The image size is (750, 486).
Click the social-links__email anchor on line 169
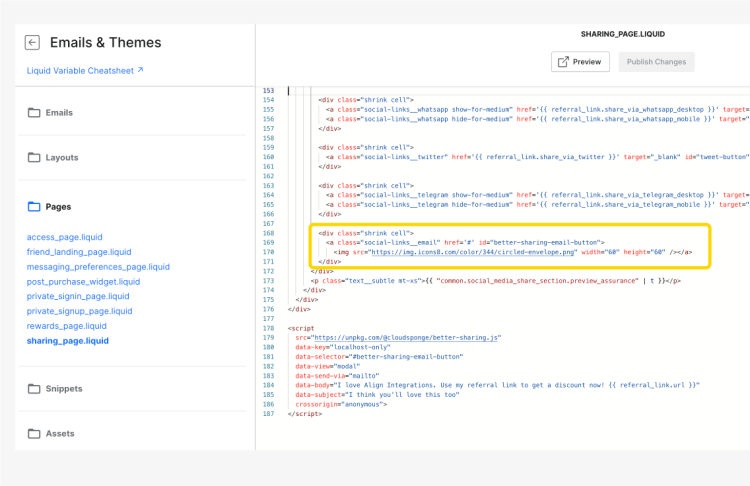pos(465,243)
